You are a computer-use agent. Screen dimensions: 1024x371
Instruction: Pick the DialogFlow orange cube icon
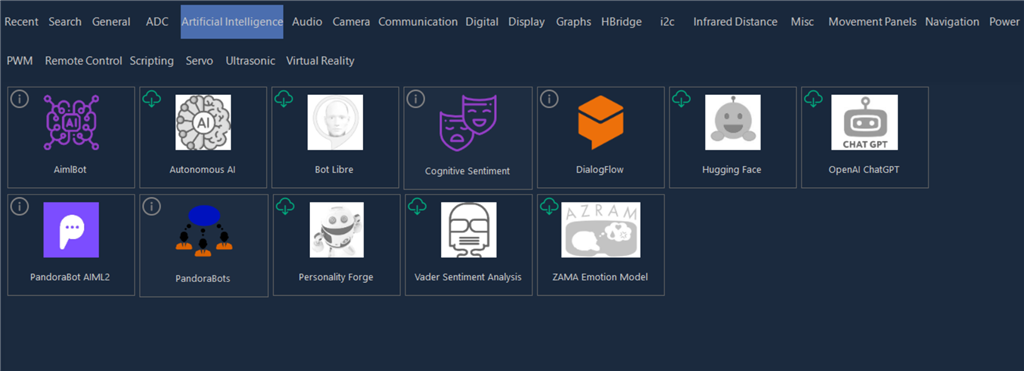[601, 122]
